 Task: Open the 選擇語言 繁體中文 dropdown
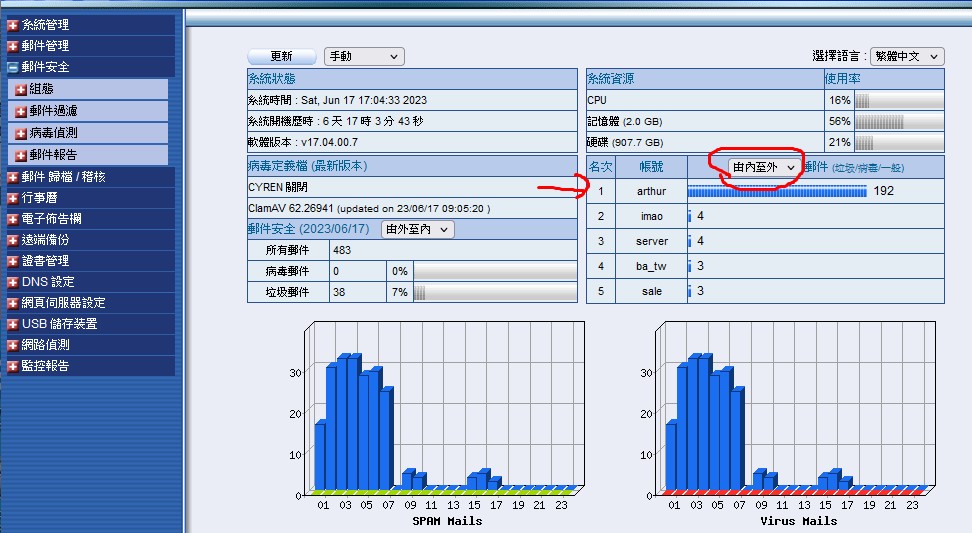(x=907, y=57)
